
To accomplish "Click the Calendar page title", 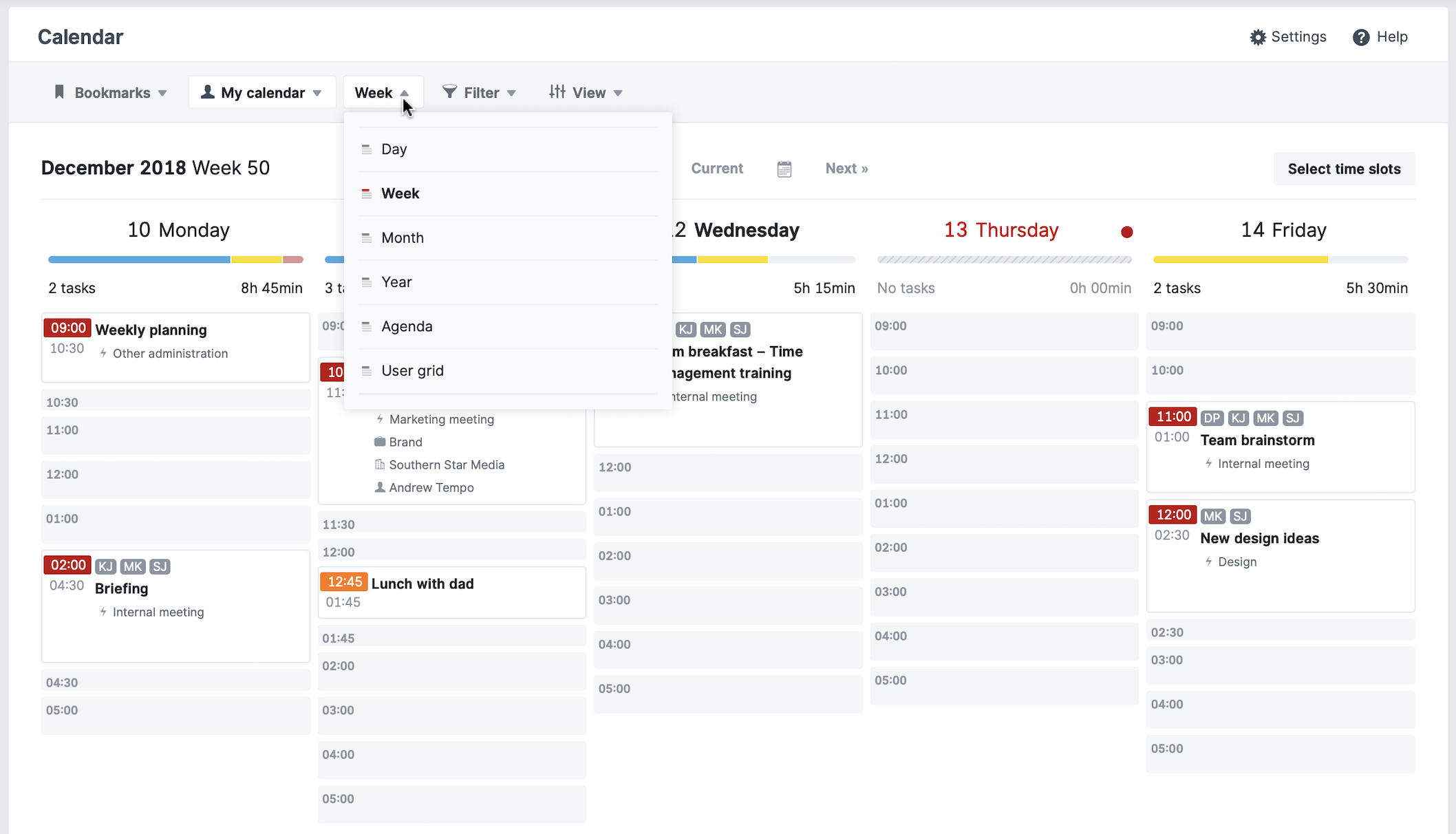I will pyautogui.click(x=81, y=37).
